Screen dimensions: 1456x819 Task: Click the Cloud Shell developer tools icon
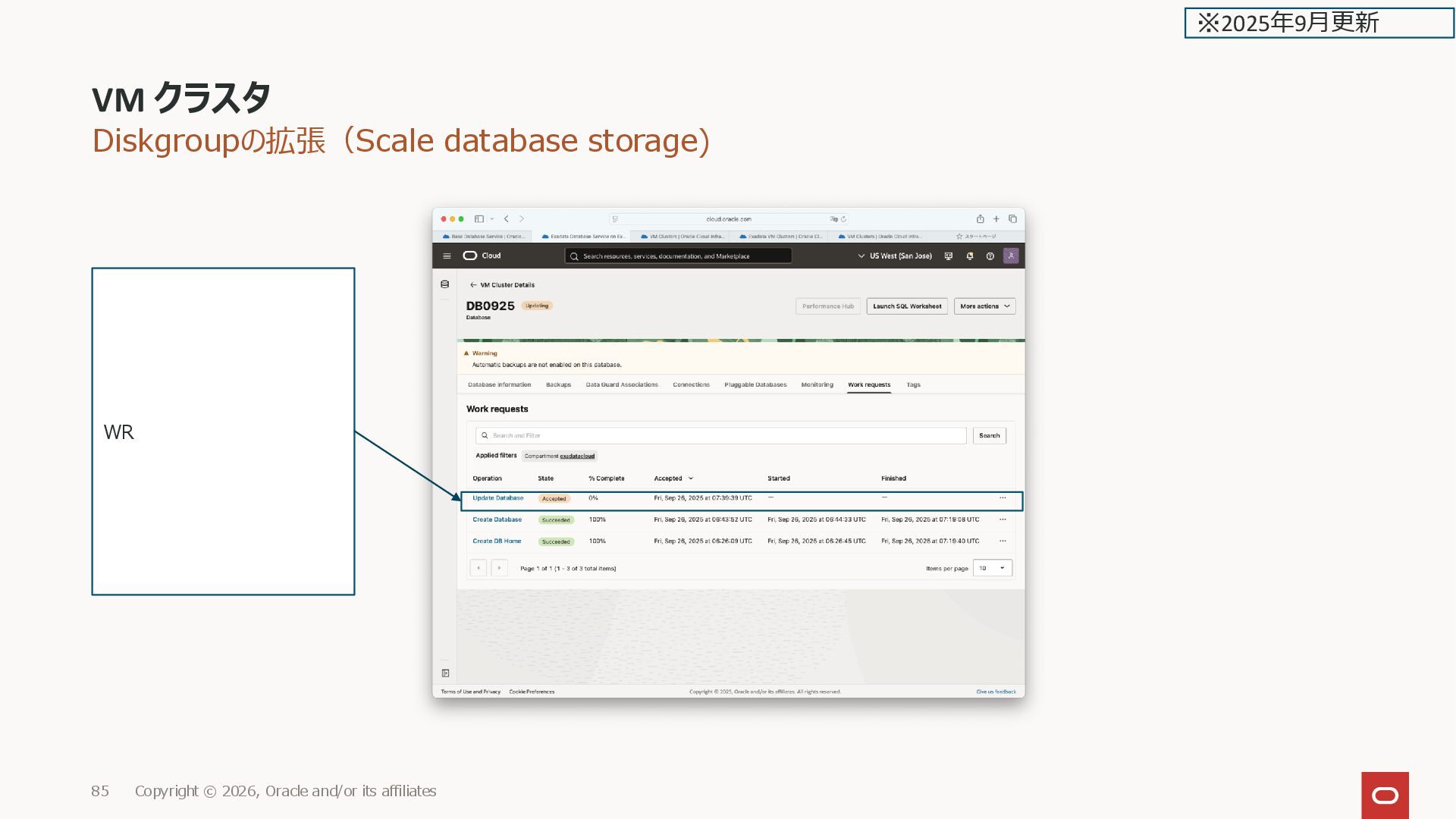pos(948,256)
